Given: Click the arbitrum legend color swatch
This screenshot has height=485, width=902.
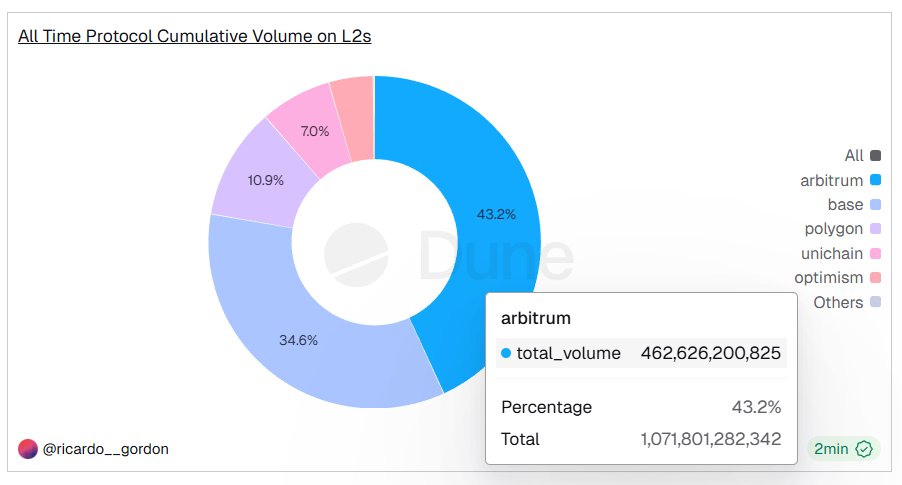Looking at the screenshot, I should point(876,180).
